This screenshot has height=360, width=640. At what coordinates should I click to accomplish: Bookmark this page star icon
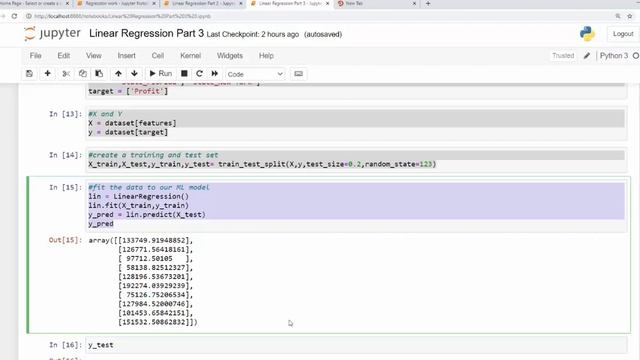click(x=630, y=16)
